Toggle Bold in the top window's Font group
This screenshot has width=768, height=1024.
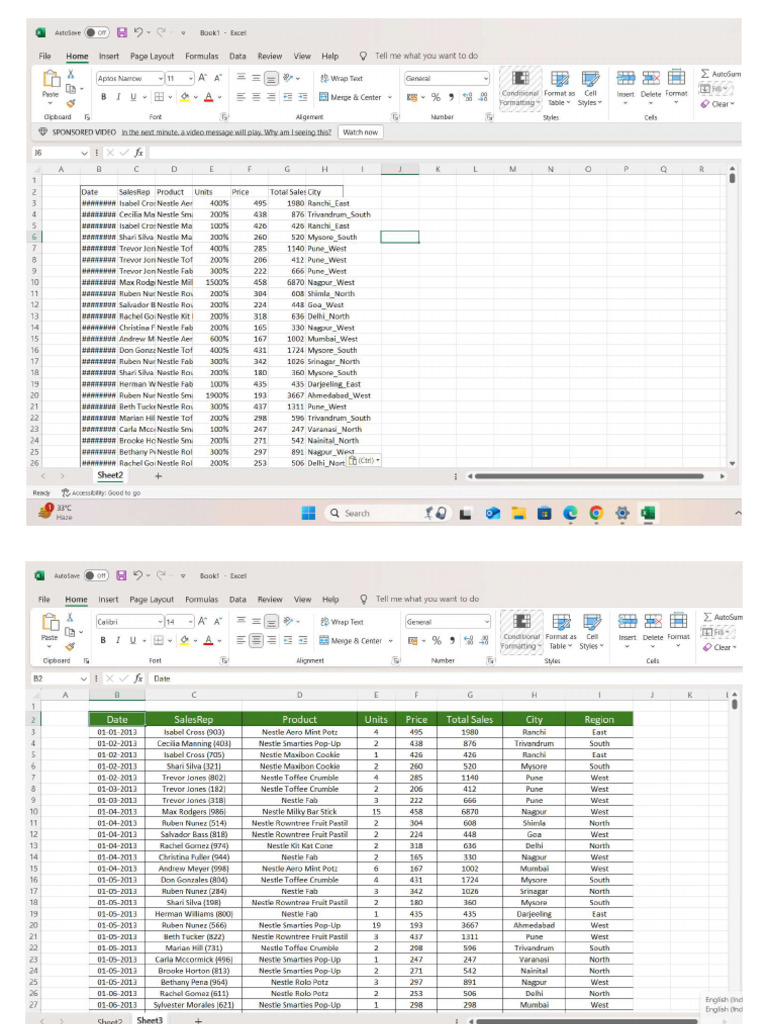[103, 97]
